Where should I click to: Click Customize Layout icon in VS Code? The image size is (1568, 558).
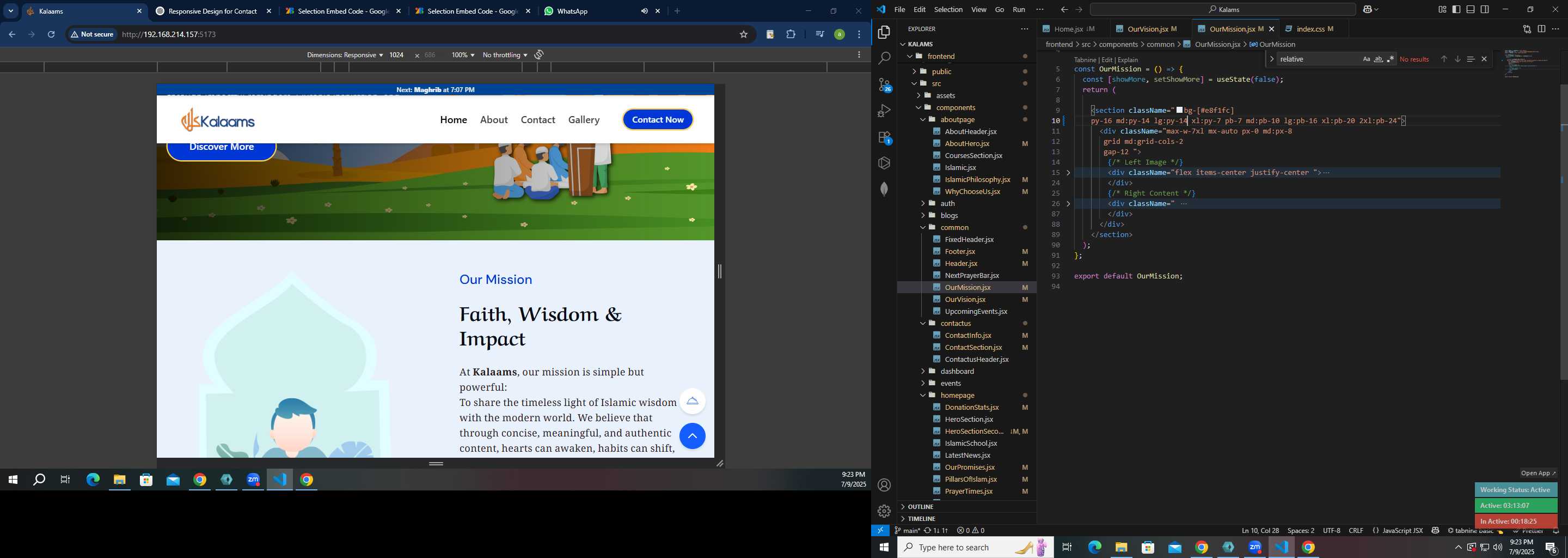tap(1442, 9)
